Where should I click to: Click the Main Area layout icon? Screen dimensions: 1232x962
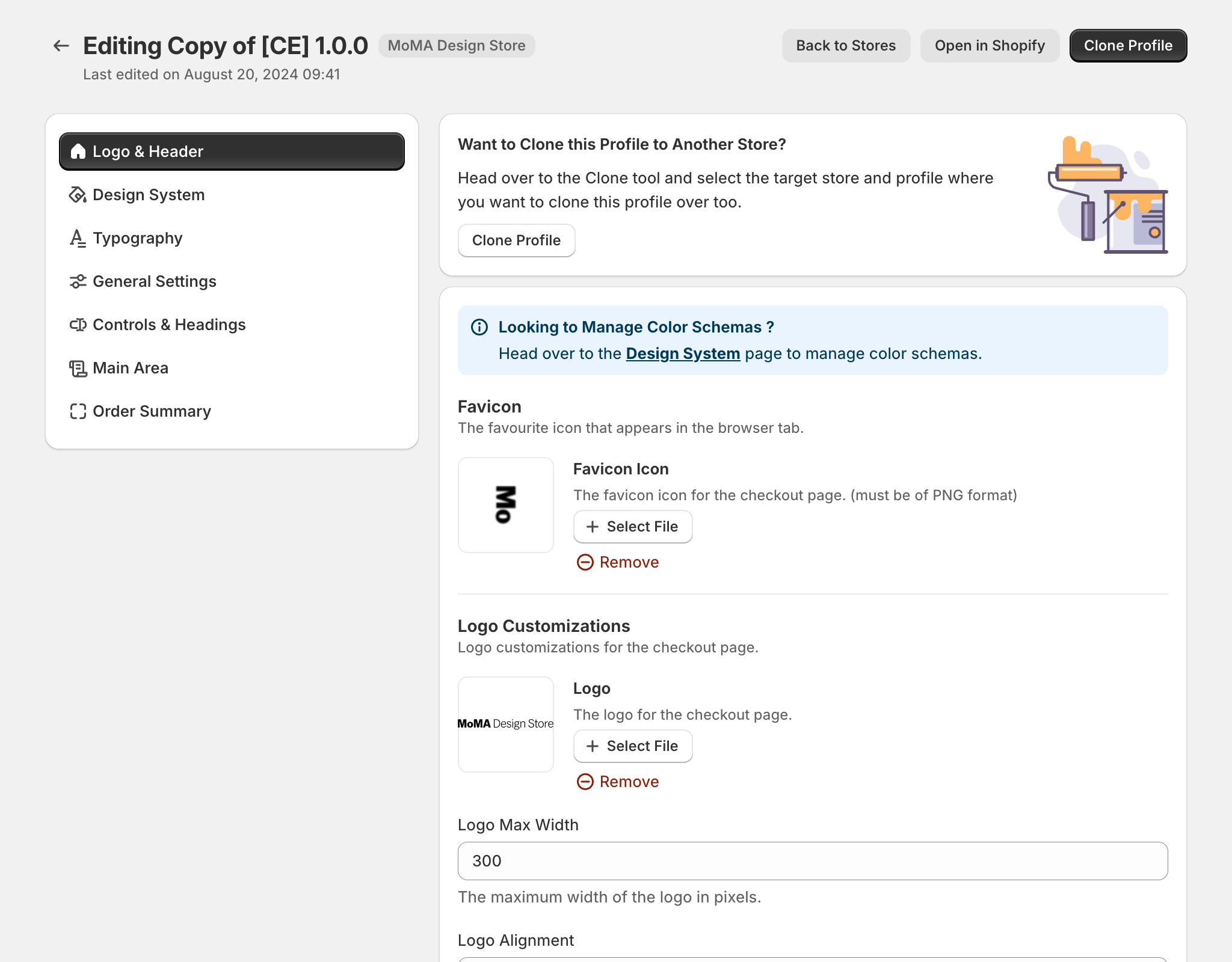[78, 368]
